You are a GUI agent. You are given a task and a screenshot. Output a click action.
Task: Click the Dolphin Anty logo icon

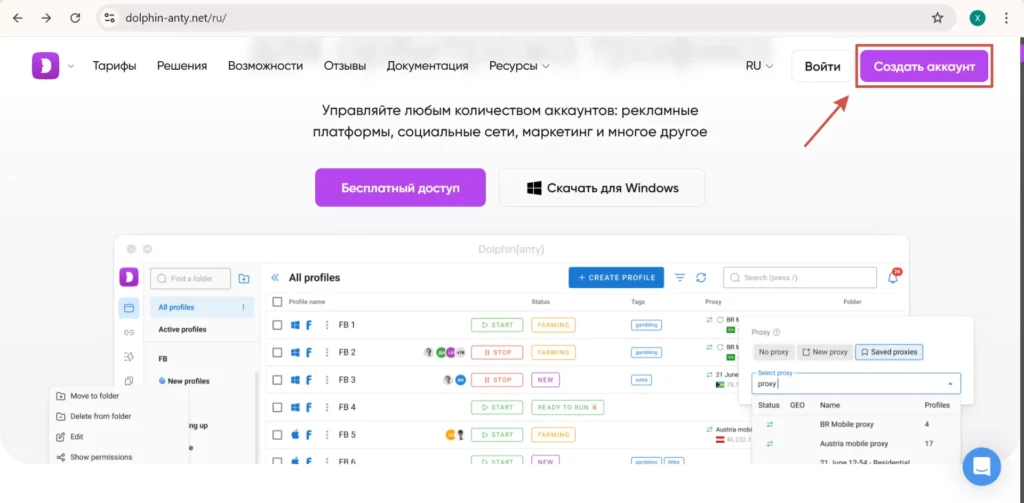pos(45,66)
